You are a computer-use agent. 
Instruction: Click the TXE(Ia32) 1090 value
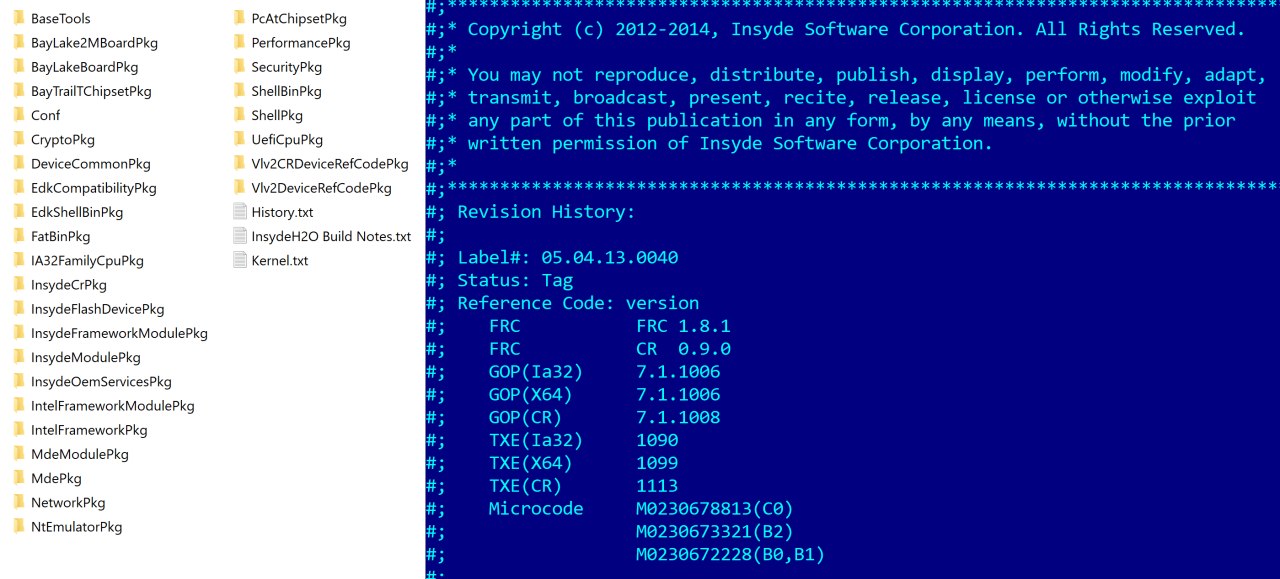pos(657,440)
